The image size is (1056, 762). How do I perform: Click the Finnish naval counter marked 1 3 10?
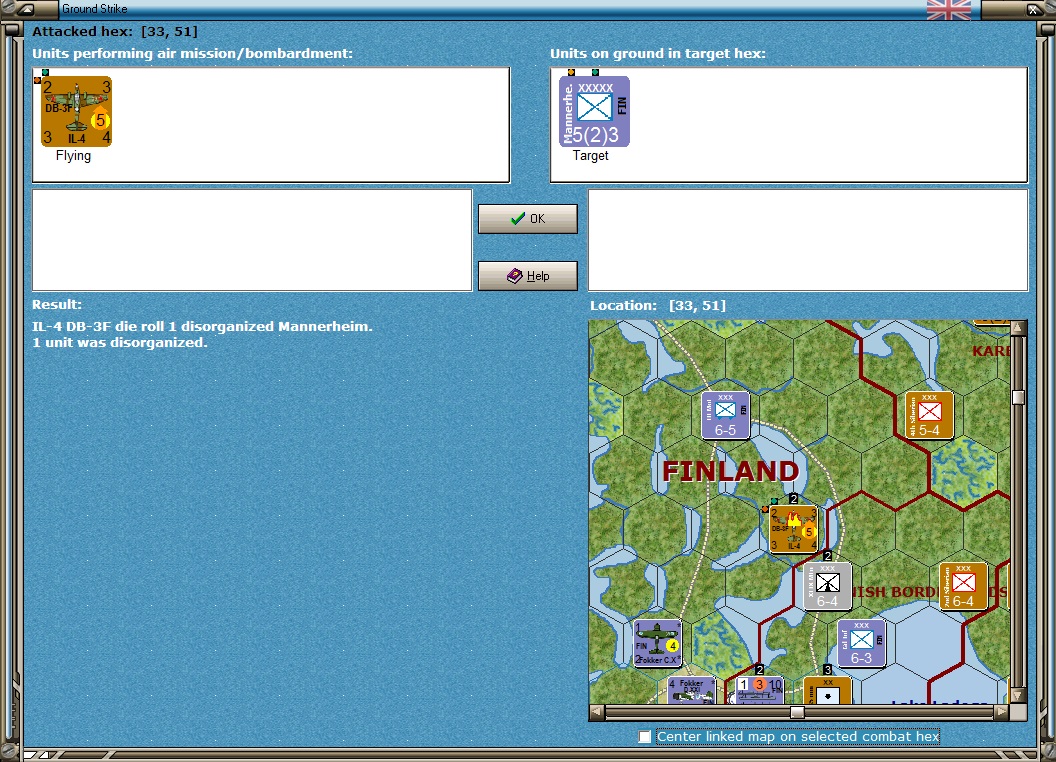click(x=760, y=691)
